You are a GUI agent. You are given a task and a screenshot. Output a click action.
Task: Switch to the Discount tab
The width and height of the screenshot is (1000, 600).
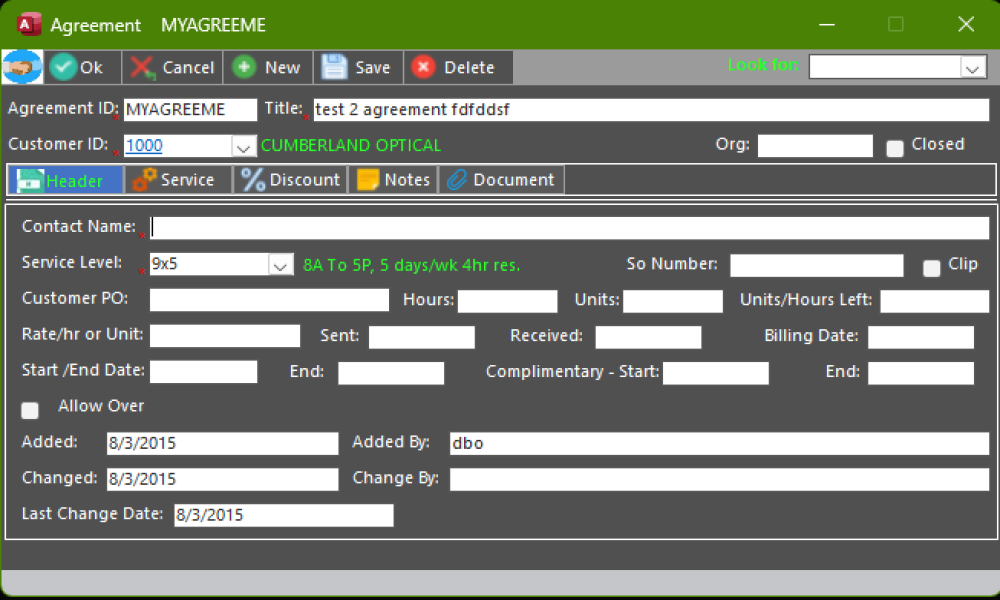tap(292, 180)
